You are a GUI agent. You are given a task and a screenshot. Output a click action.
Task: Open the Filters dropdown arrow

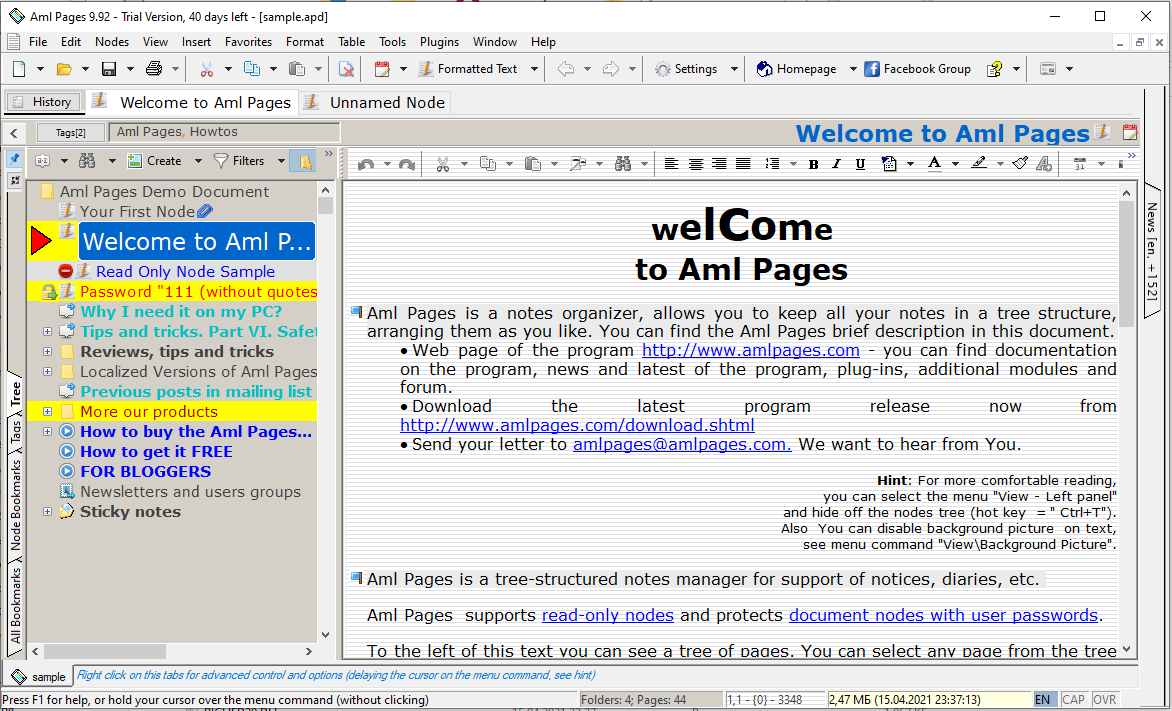coord(281,161)
